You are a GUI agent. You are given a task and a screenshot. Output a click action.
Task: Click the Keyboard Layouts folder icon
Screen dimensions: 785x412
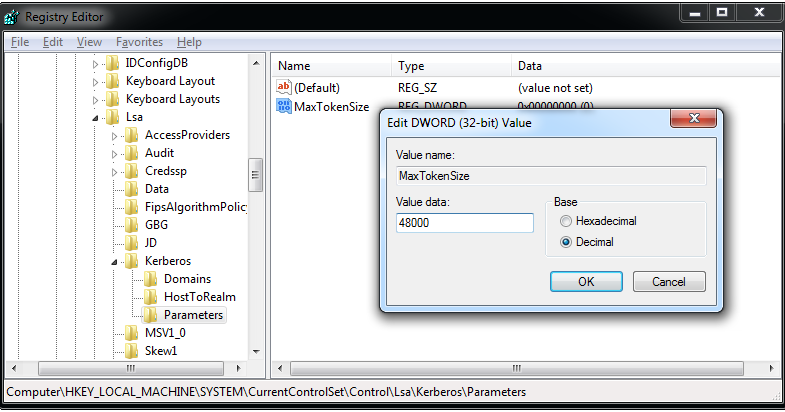(113, 99)
